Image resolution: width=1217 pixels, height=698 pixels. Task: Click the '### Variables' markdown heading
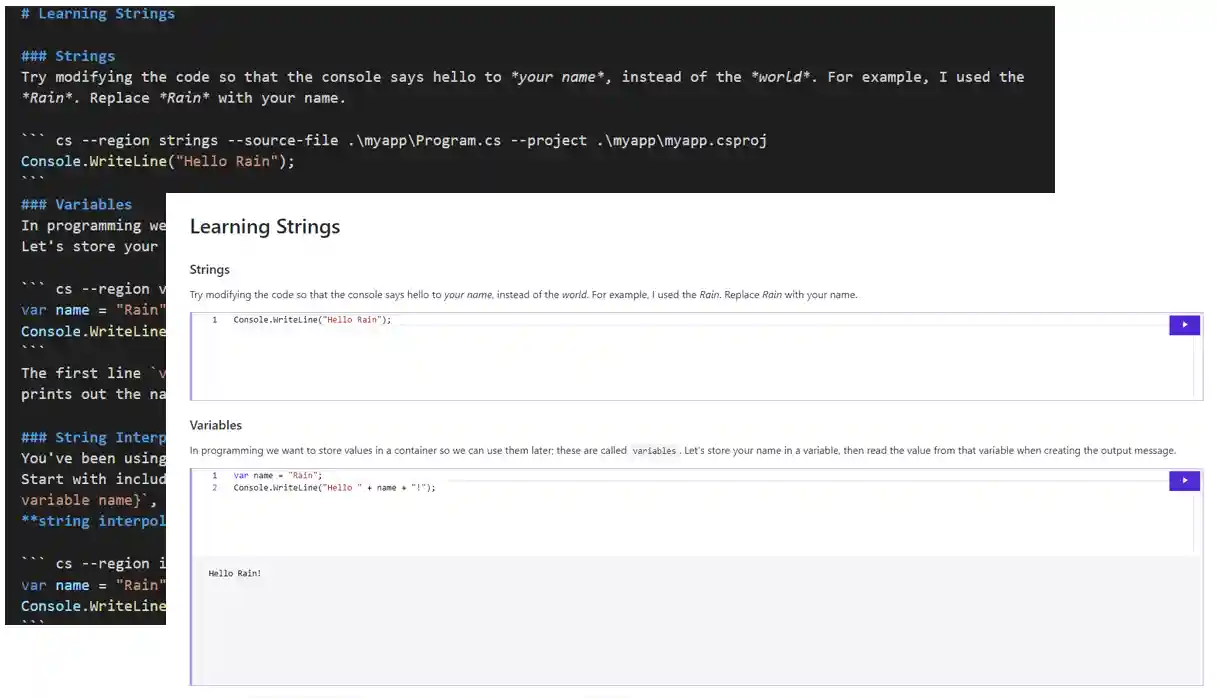point(76,204)
